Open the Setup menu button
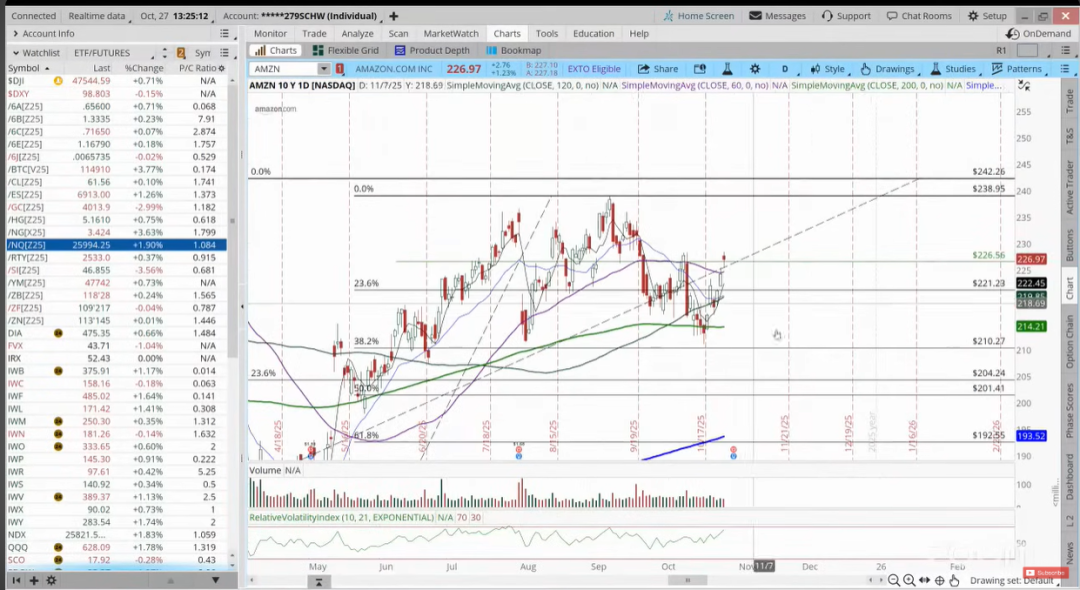The image size is (1080, 590). pyautogui.click(x=987, y=16)
